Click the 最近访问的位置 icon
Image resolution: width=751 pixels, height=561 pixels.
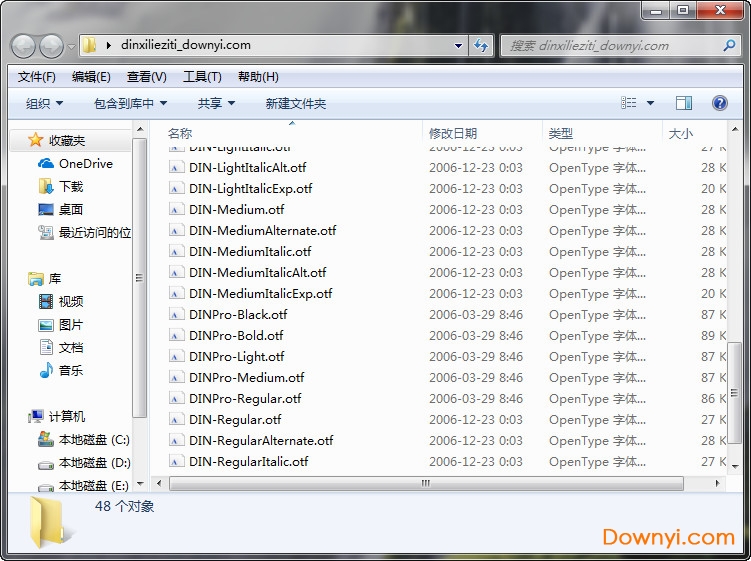coord(46,232)
